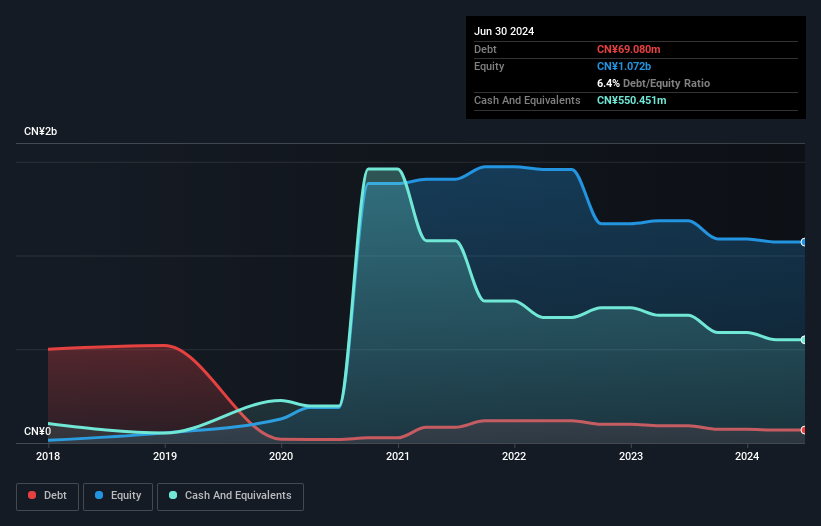Click the 2021 x-axis label
The height and width of the screenshot is (526, 821).
click(x=398, y=456)
